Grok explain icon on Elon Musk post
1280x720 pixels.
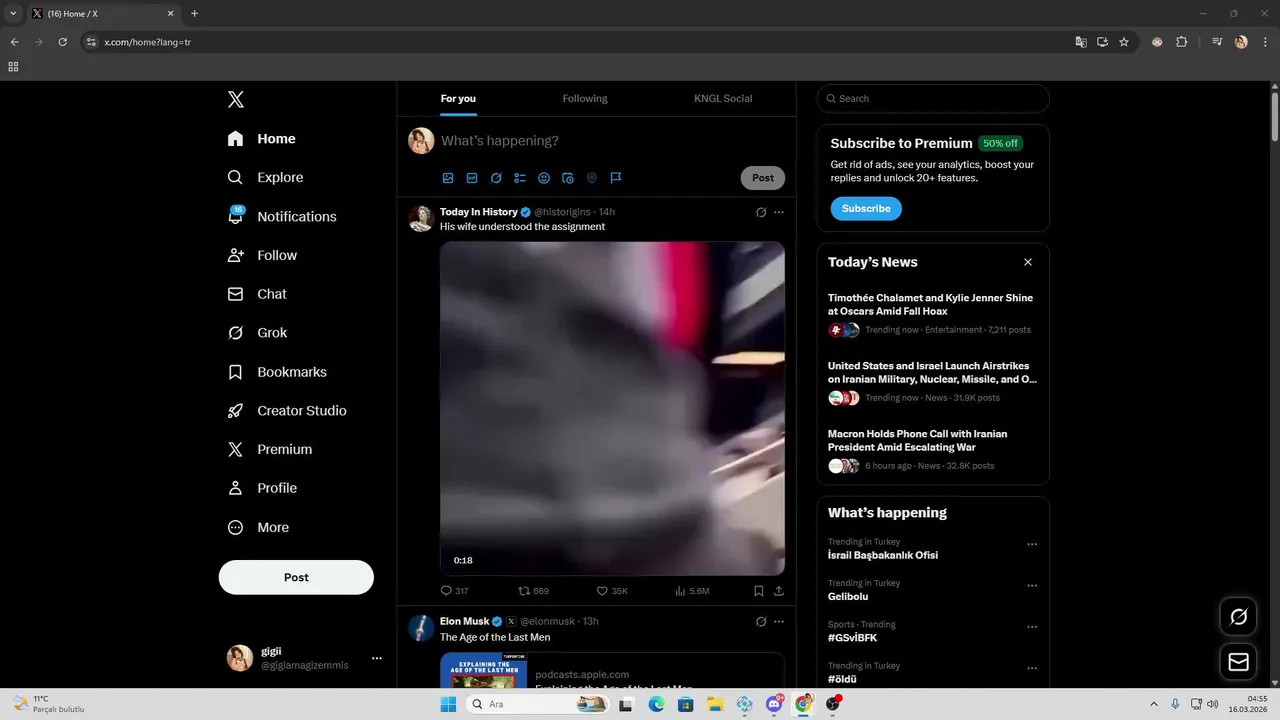(761, 621)
